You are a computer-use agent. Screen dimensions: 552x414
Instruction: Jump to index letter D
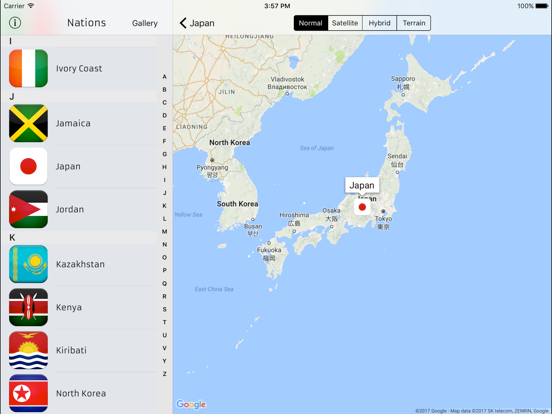tap(164, 115)
